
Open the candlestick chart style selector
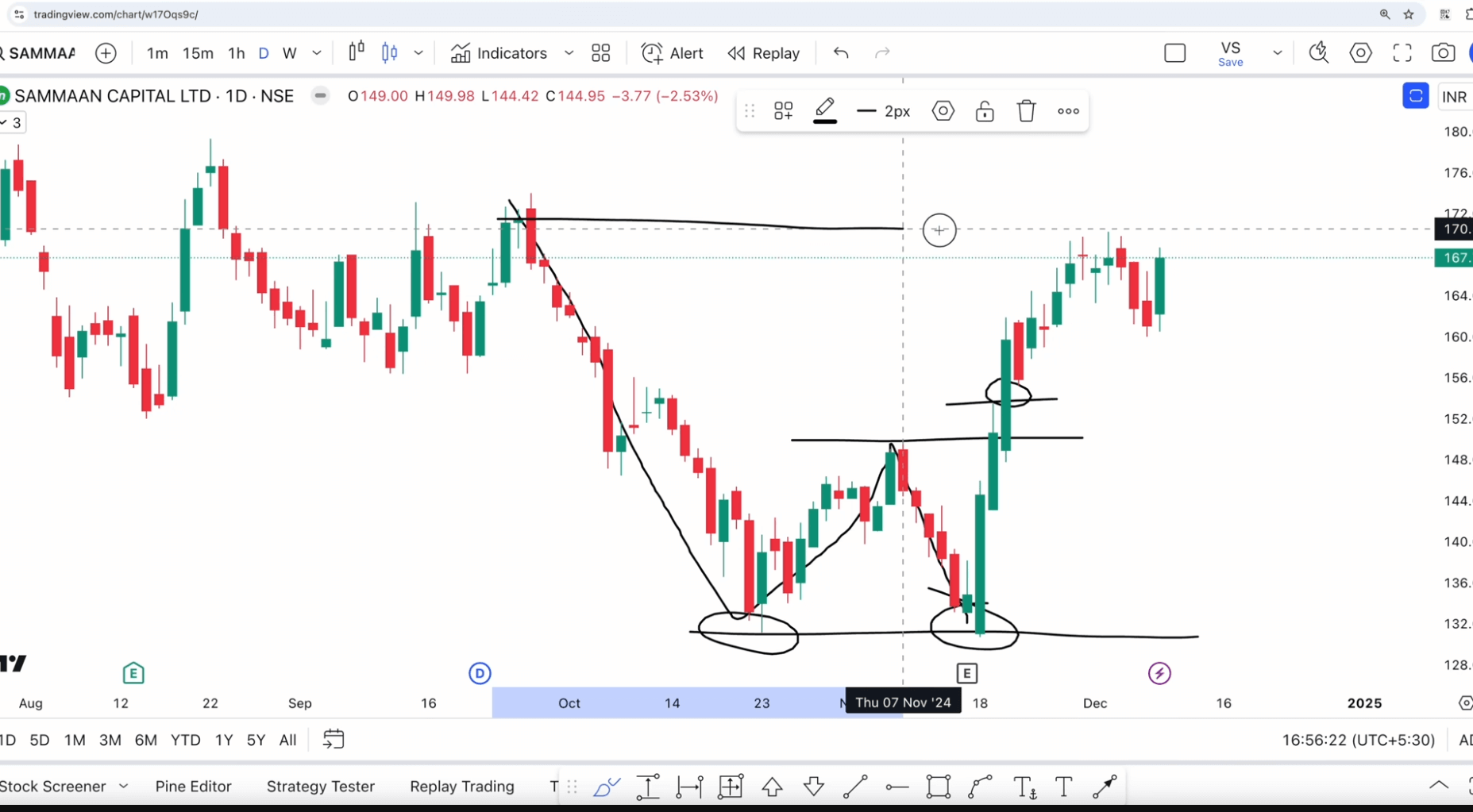(389, 53)
